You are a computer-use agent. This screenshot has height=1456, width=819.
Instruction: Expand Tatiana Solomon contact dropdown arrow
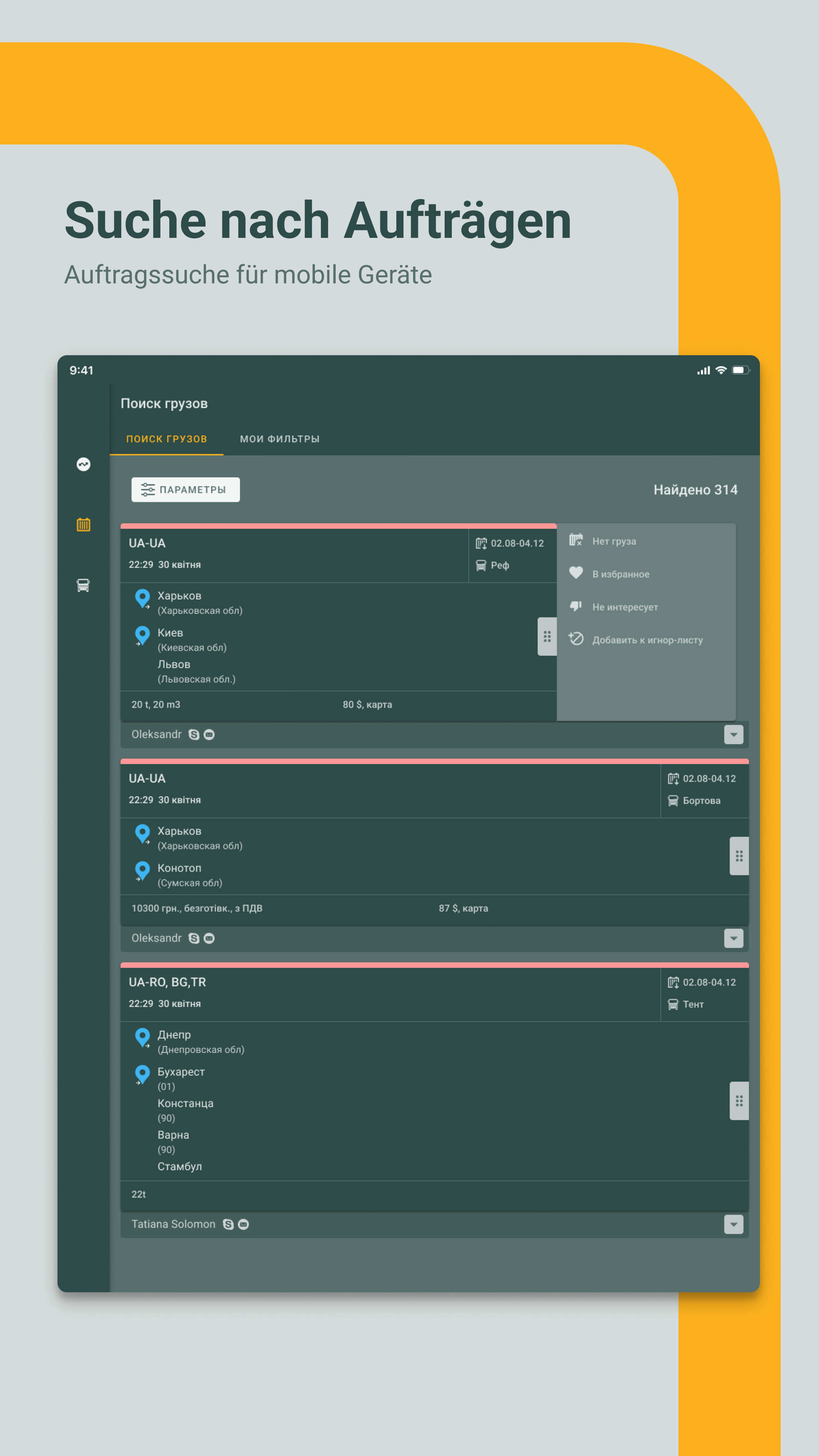point(734,1224)
